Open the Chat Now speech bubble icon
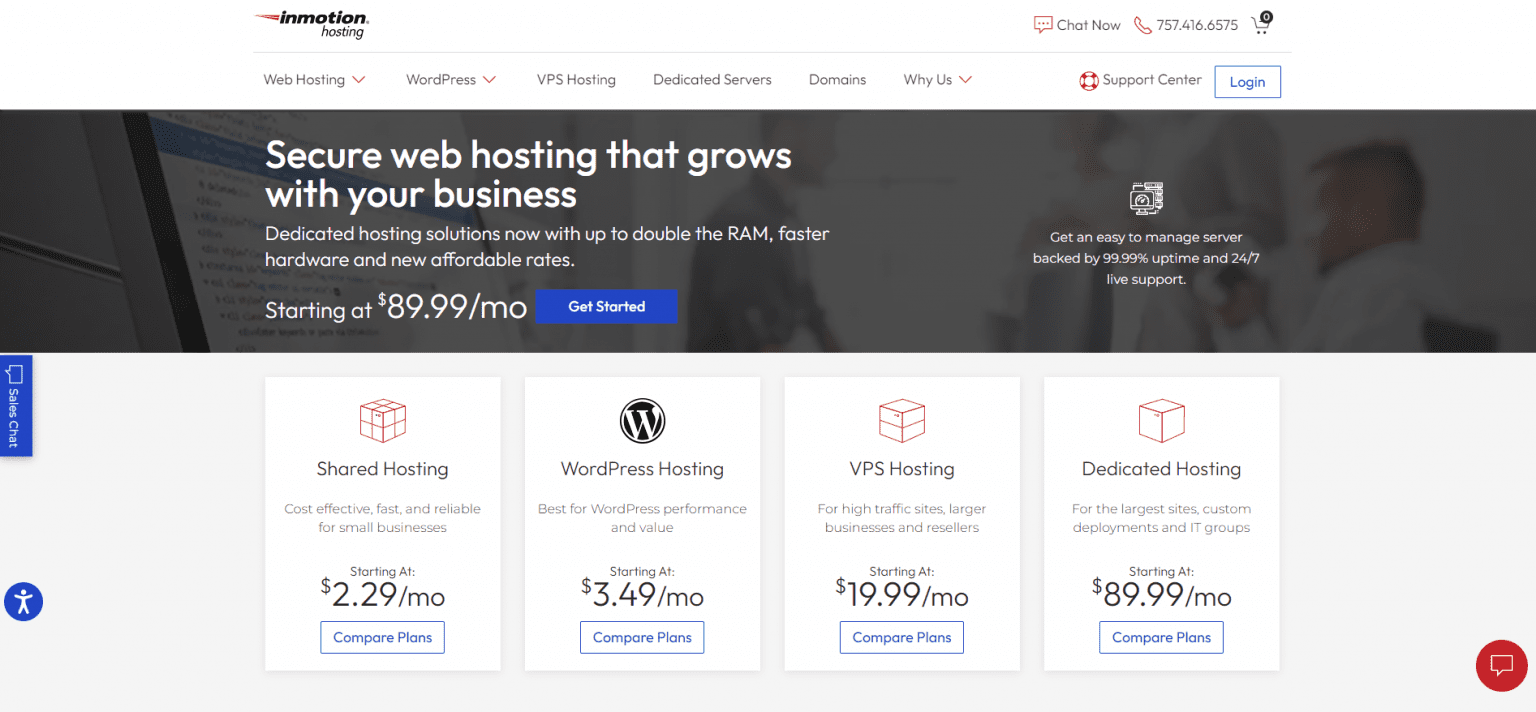 [x=1043, y=24]
